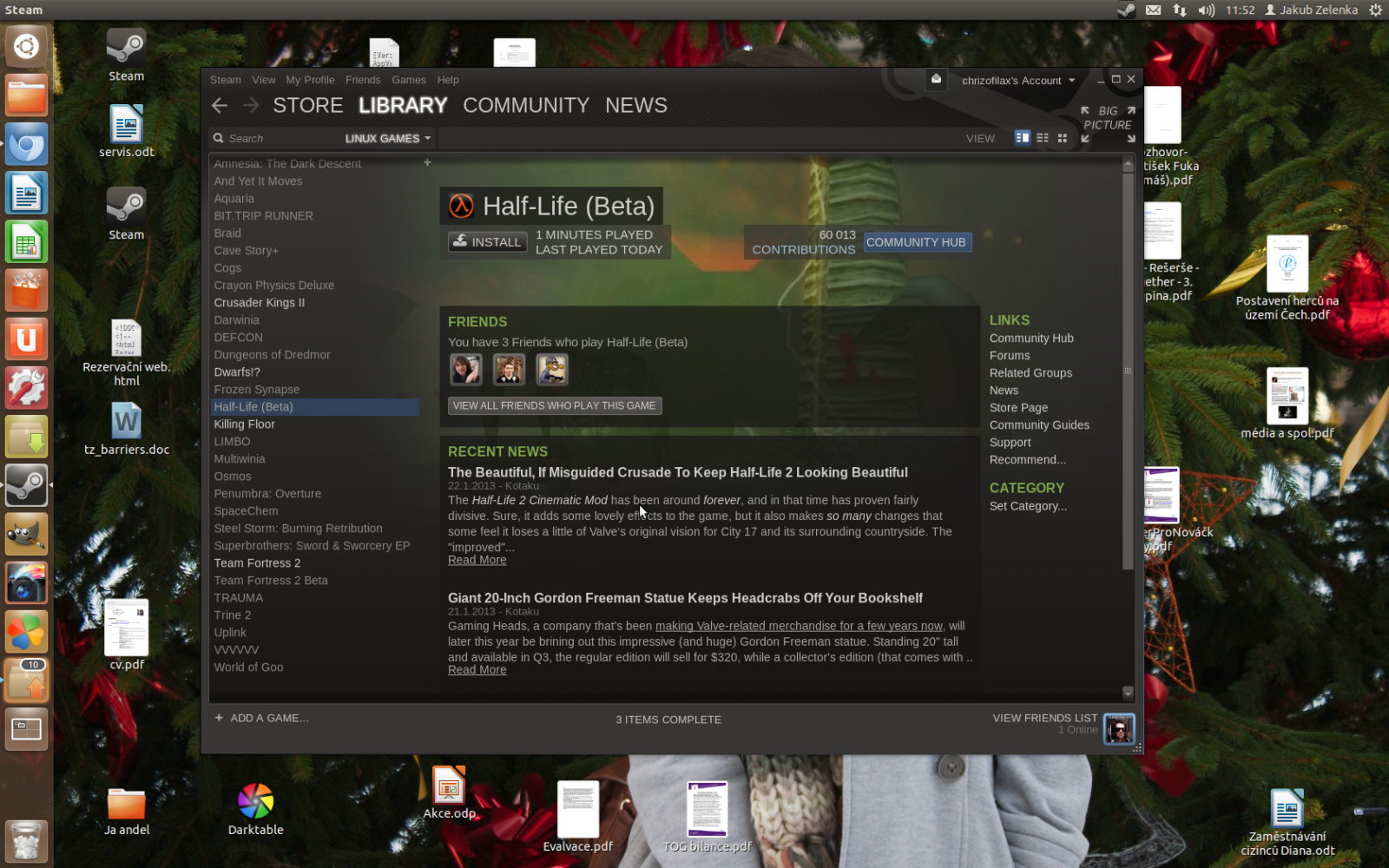
Task: Open Steam from the Ubuntu launcher
Action: (x=26, y=485)
